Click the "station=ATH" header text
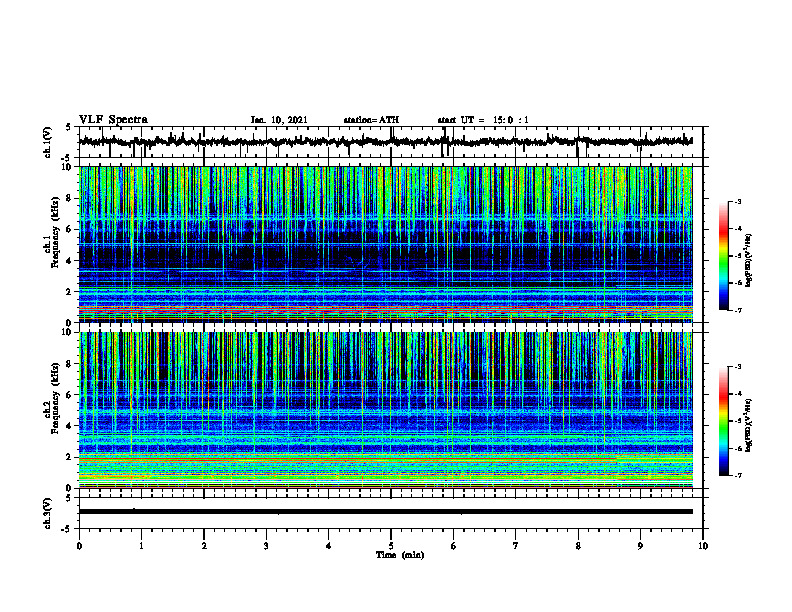 pos(371,120)
